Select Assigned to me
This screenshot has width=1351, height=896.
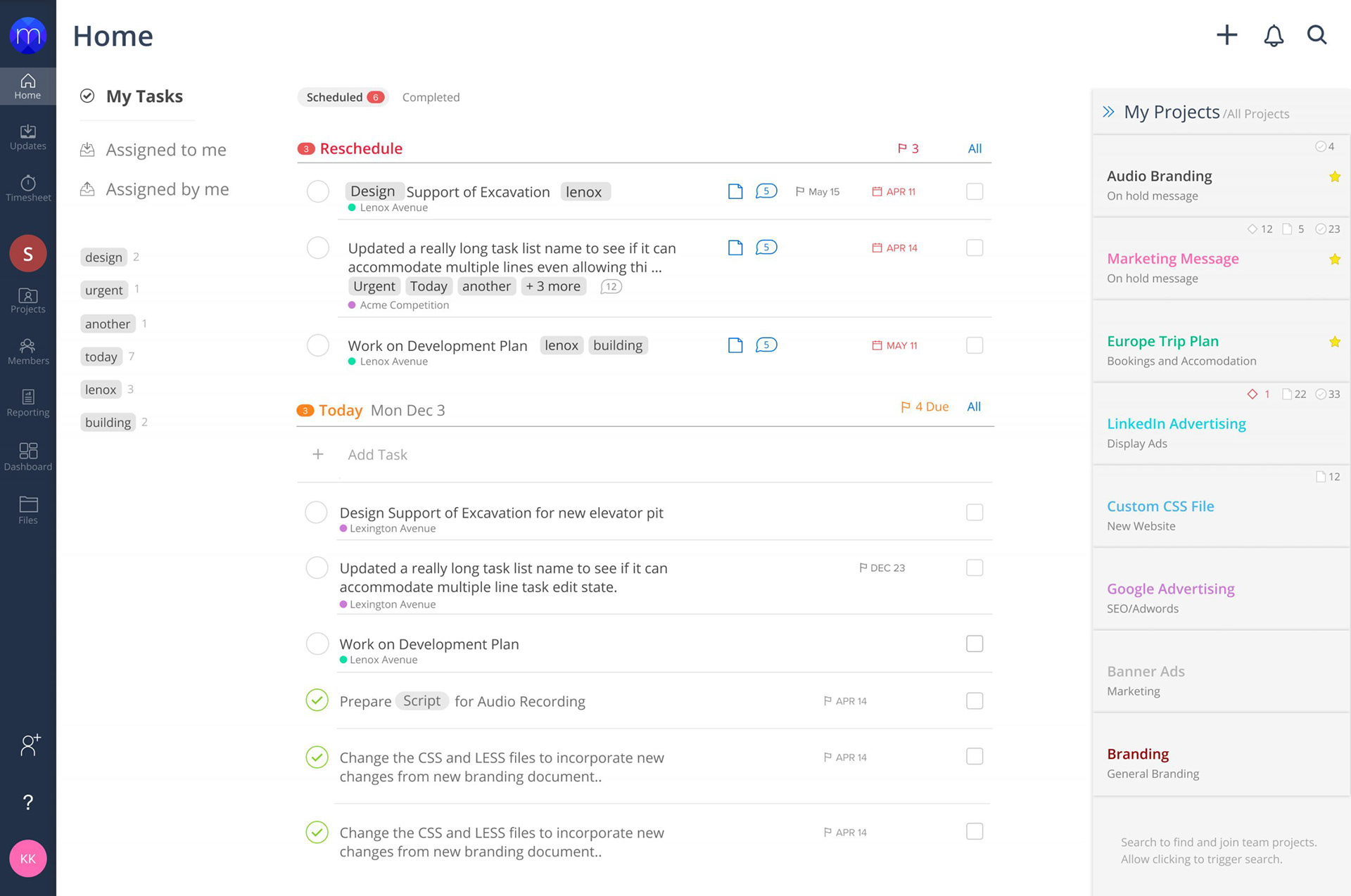coord(165,150)
